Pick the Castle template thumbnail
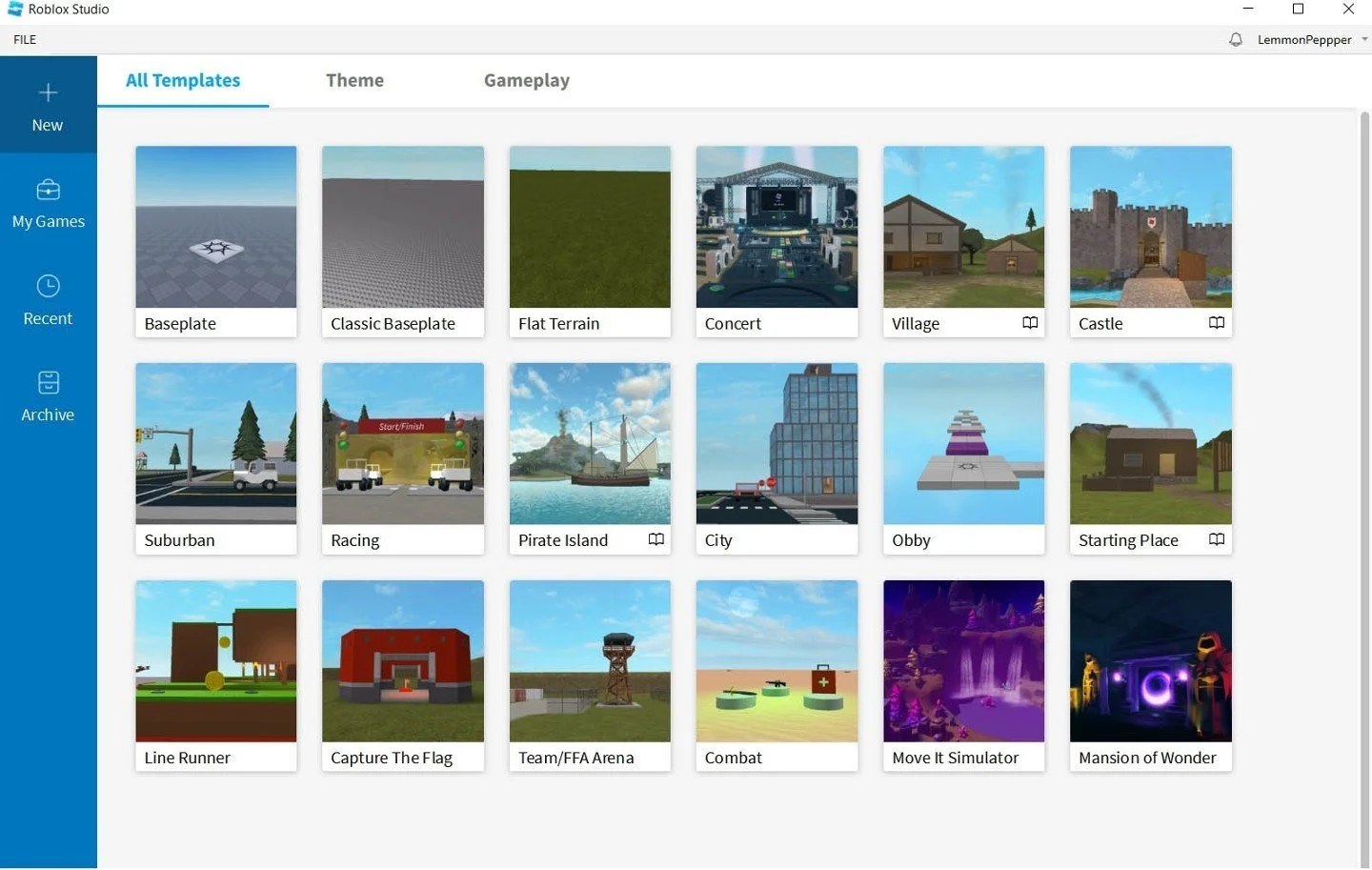The image size is (1372, 870). pyautogui.click(x=1150, y=227)
